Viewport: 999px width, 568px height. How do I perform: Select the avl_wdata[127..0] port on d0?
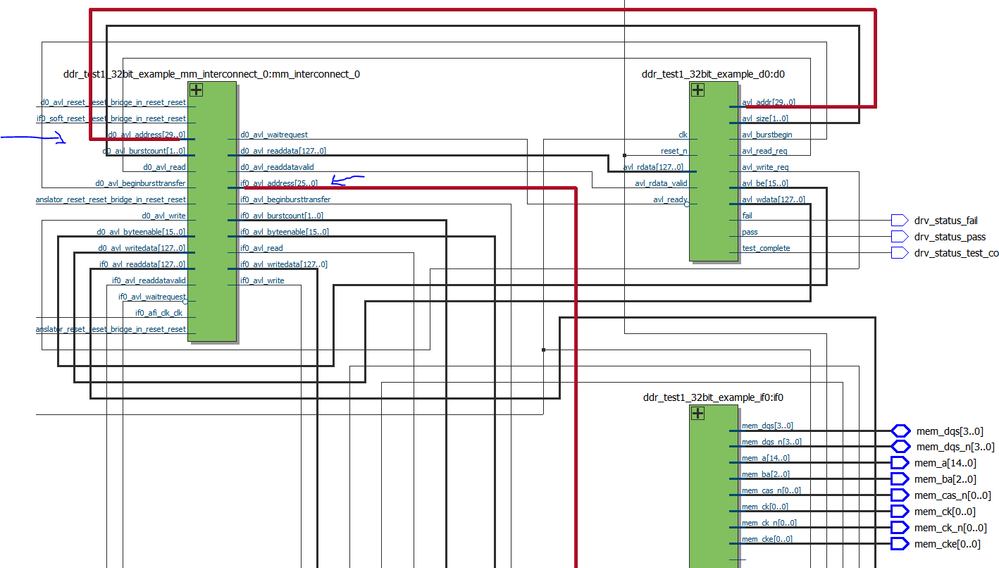[773, 199]
